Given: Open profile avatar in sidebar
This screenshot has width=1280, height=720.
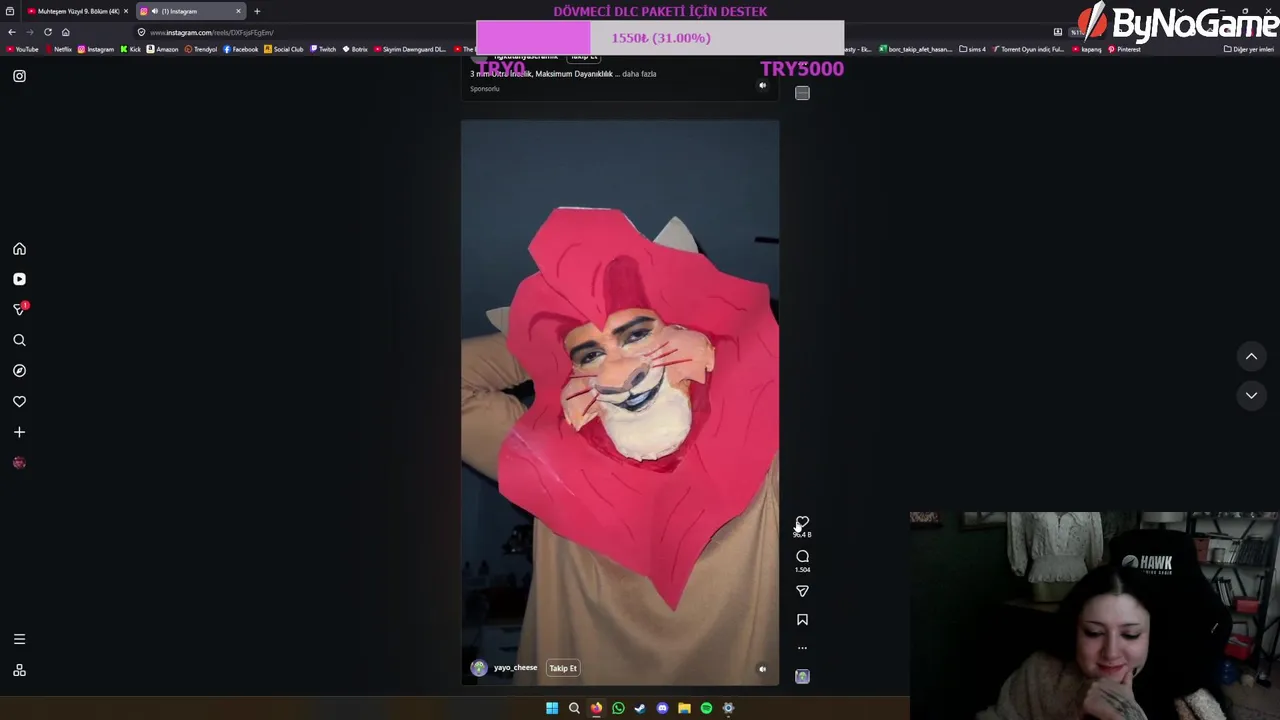Looking at the screenshot, I should (x=19, y=463).
